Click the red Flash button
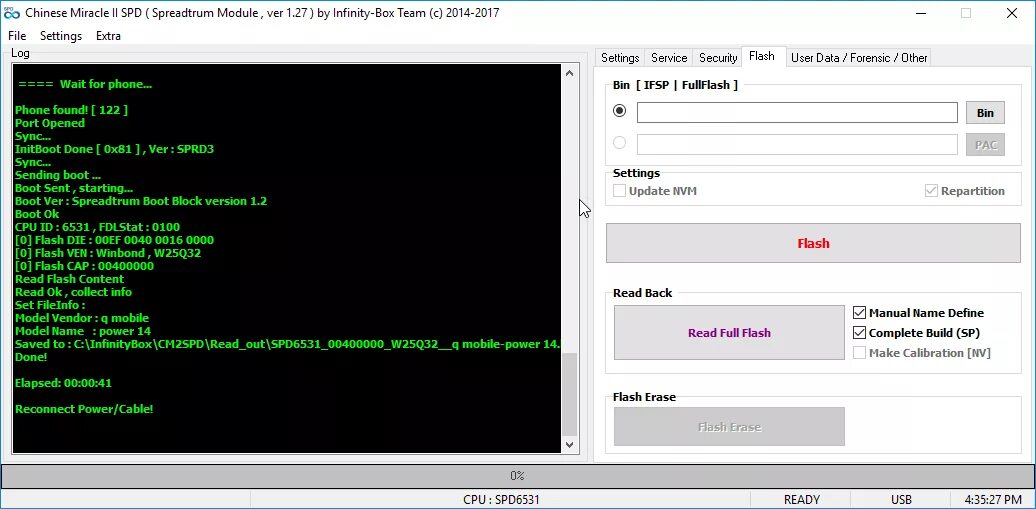Viewport: 1036px width, 509px height. click(813, 243)
